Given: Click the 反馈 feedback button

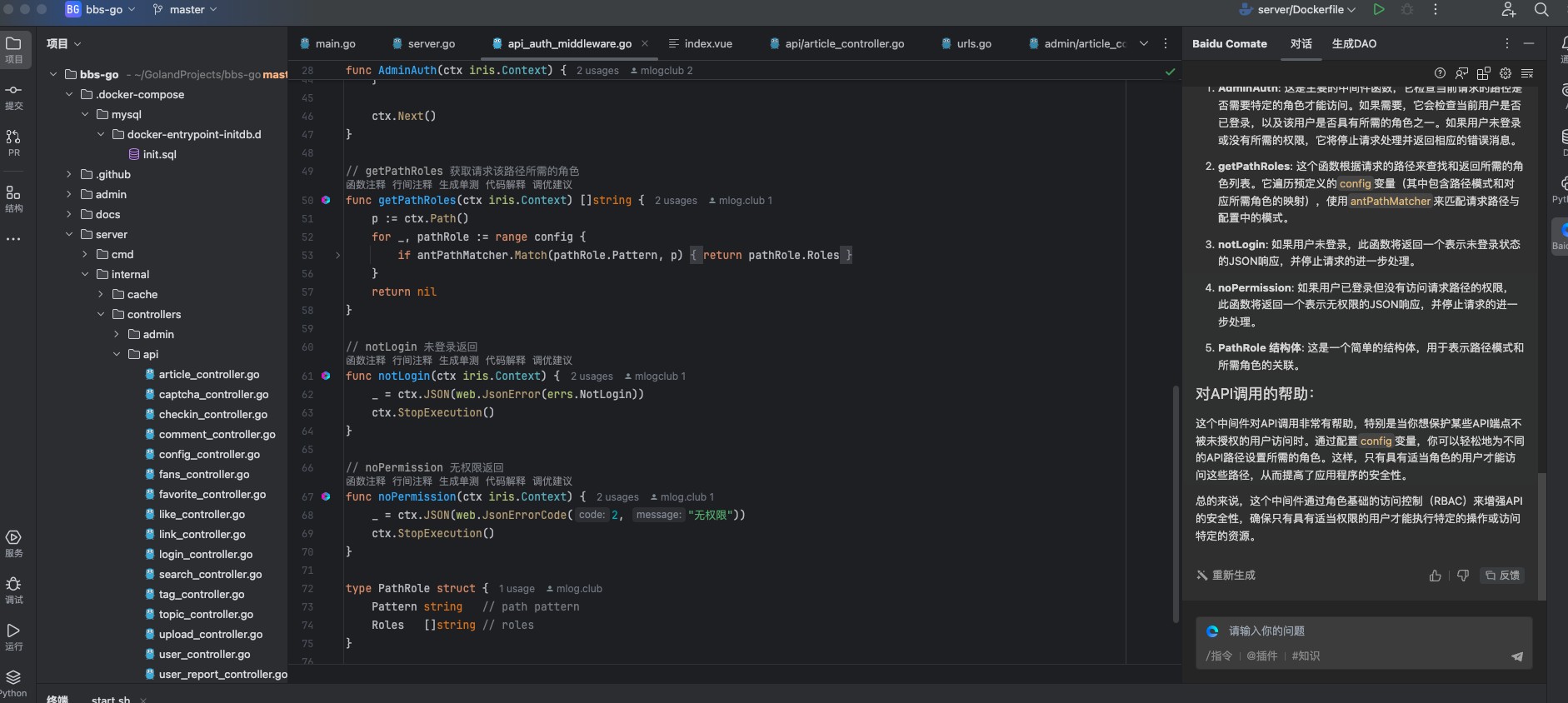Looking at the screenshot, I should point(1503,576).
